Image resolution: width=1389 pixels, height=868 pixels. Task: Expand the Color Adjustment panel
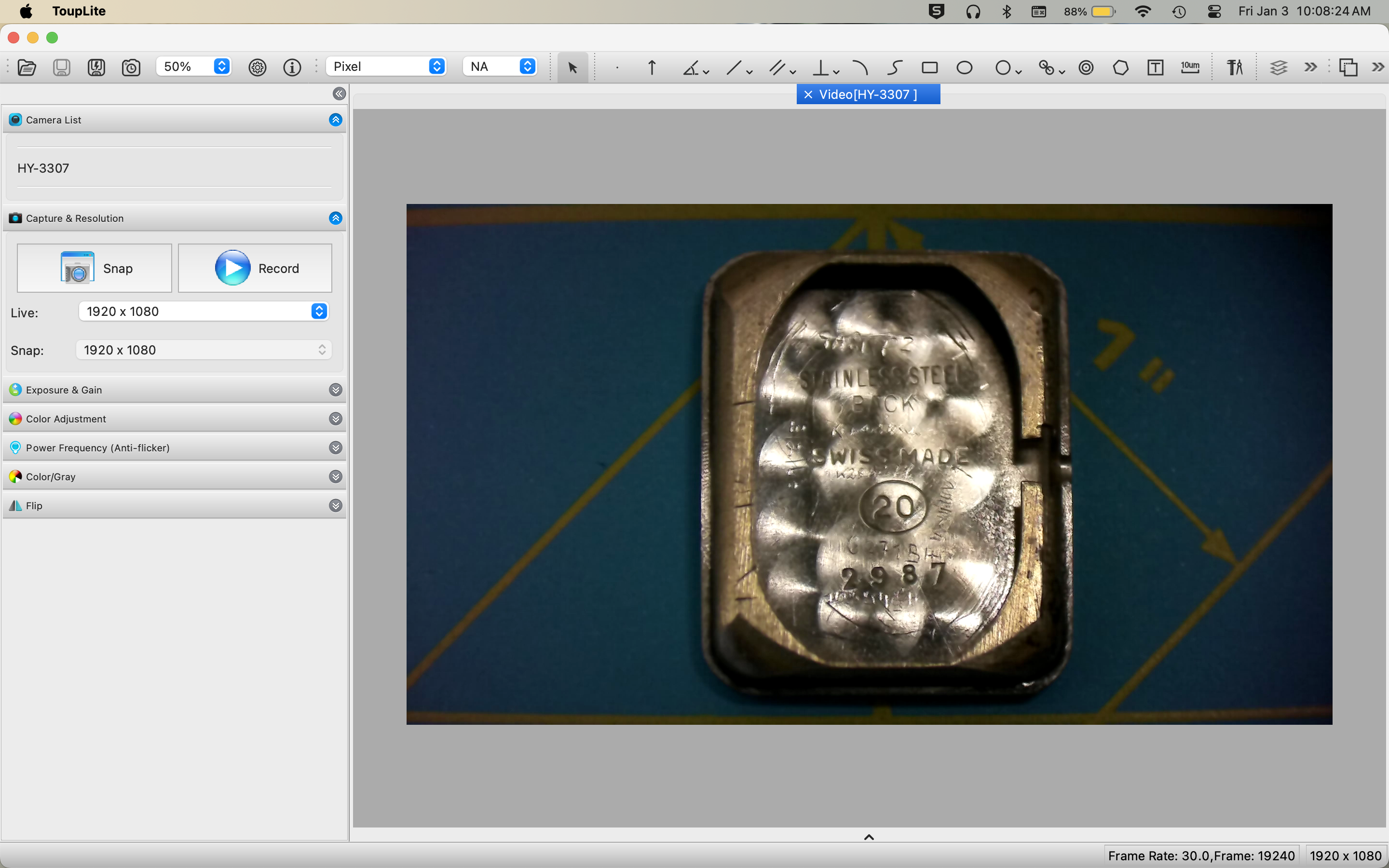(x=336, y=419)
